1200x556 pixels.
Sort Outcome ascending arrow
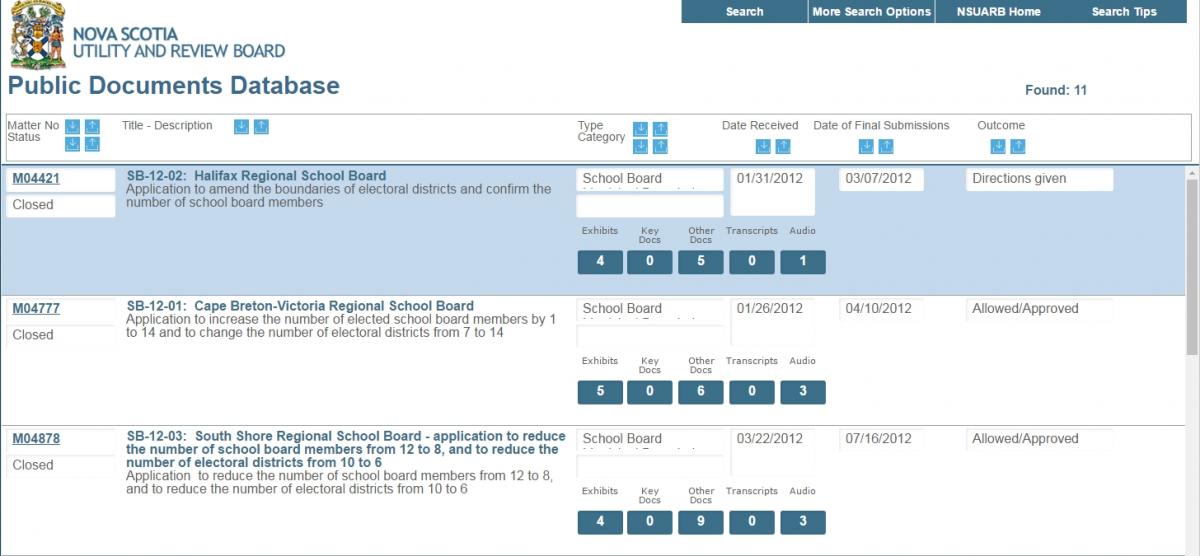[1018, 147]
